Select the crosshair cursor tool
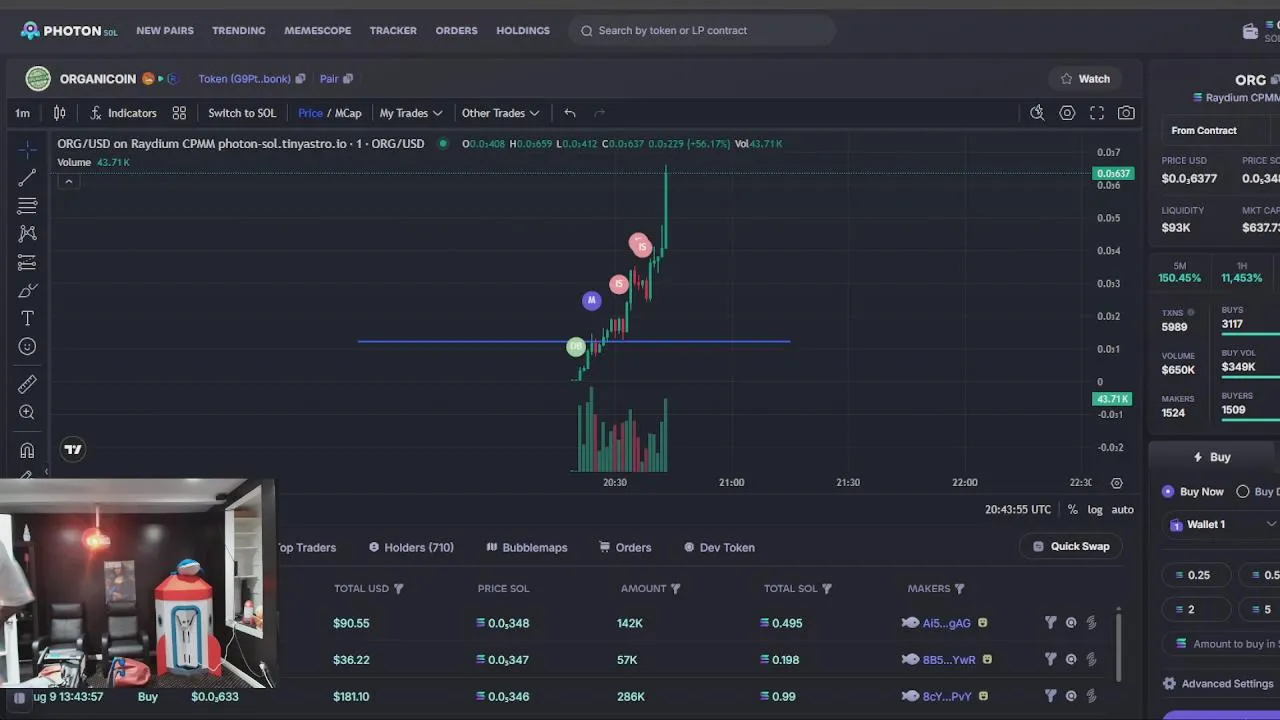Viewport: 1280px width, 720px height. point(27,149)
